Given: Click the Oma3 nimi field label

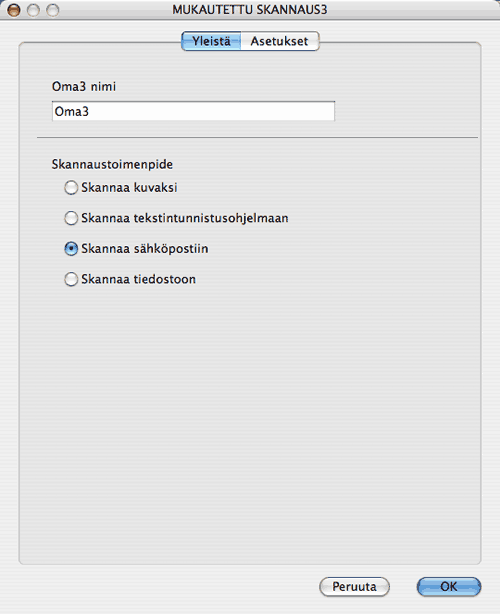Looking at the screenshot, I should pyautogui.click(x=84, y=86).
